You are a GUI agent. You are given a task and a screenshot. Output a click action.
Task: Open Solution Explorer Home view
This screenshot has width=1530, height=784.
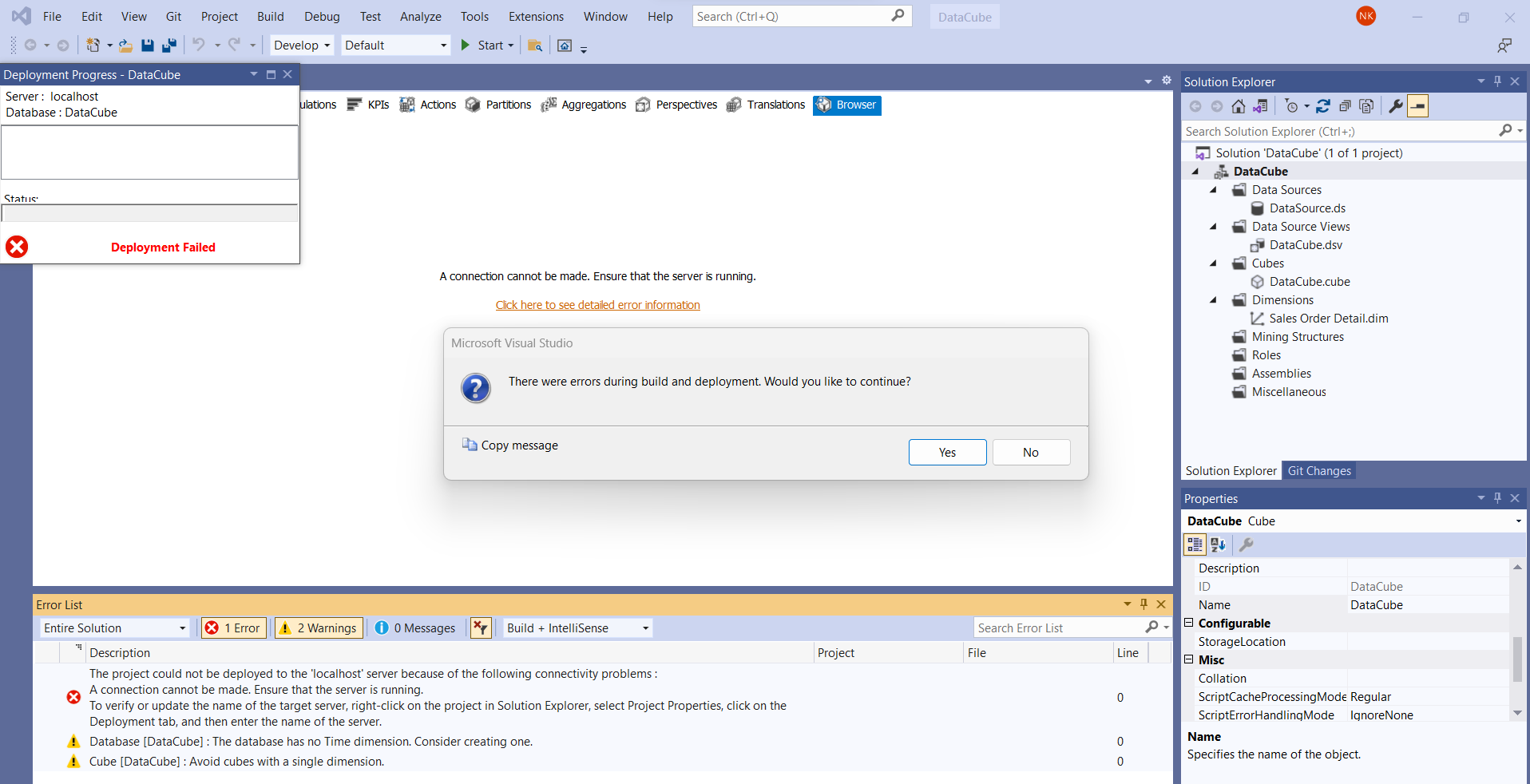1239,105
